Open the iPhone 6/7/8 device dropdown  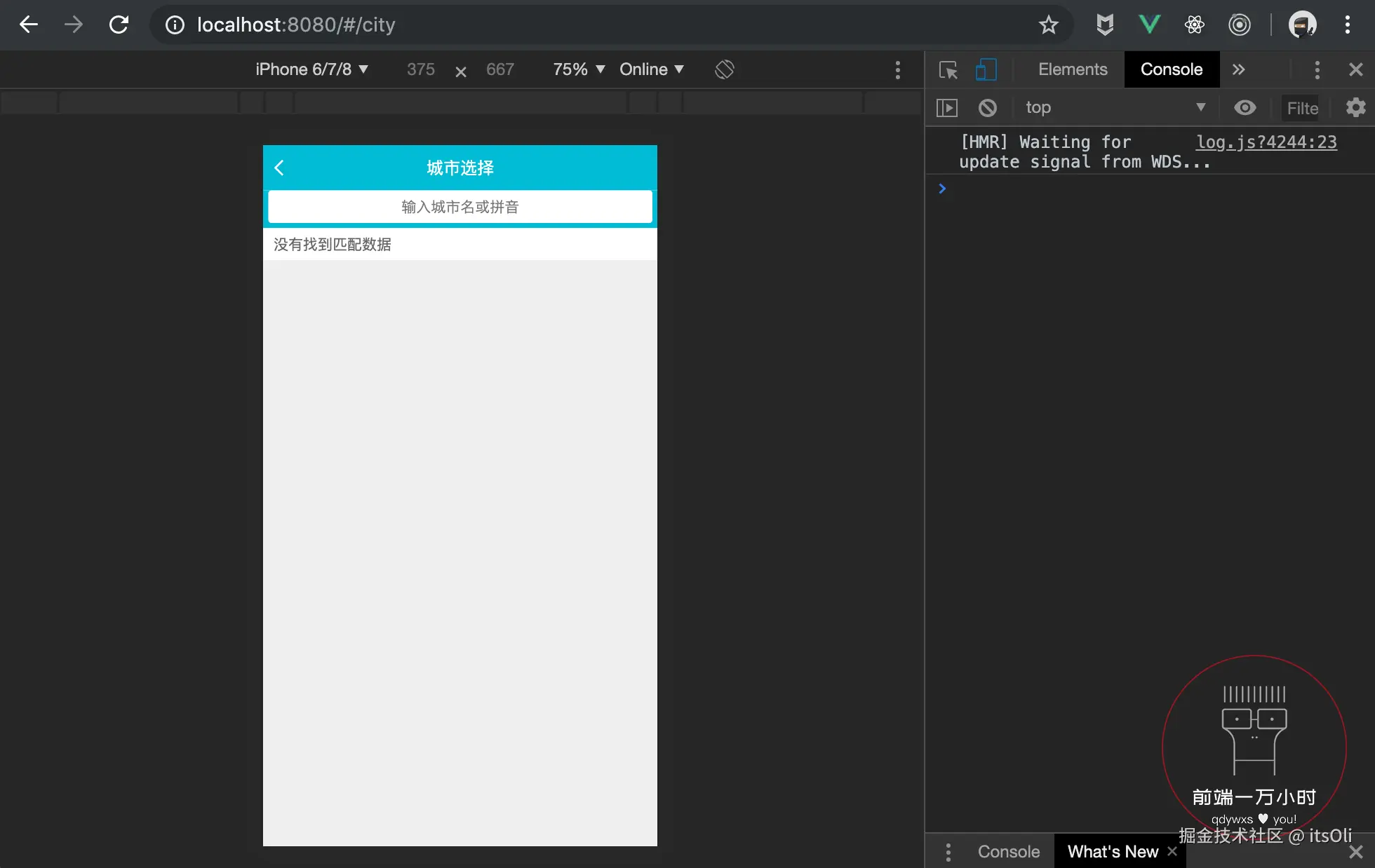[311, 69]
